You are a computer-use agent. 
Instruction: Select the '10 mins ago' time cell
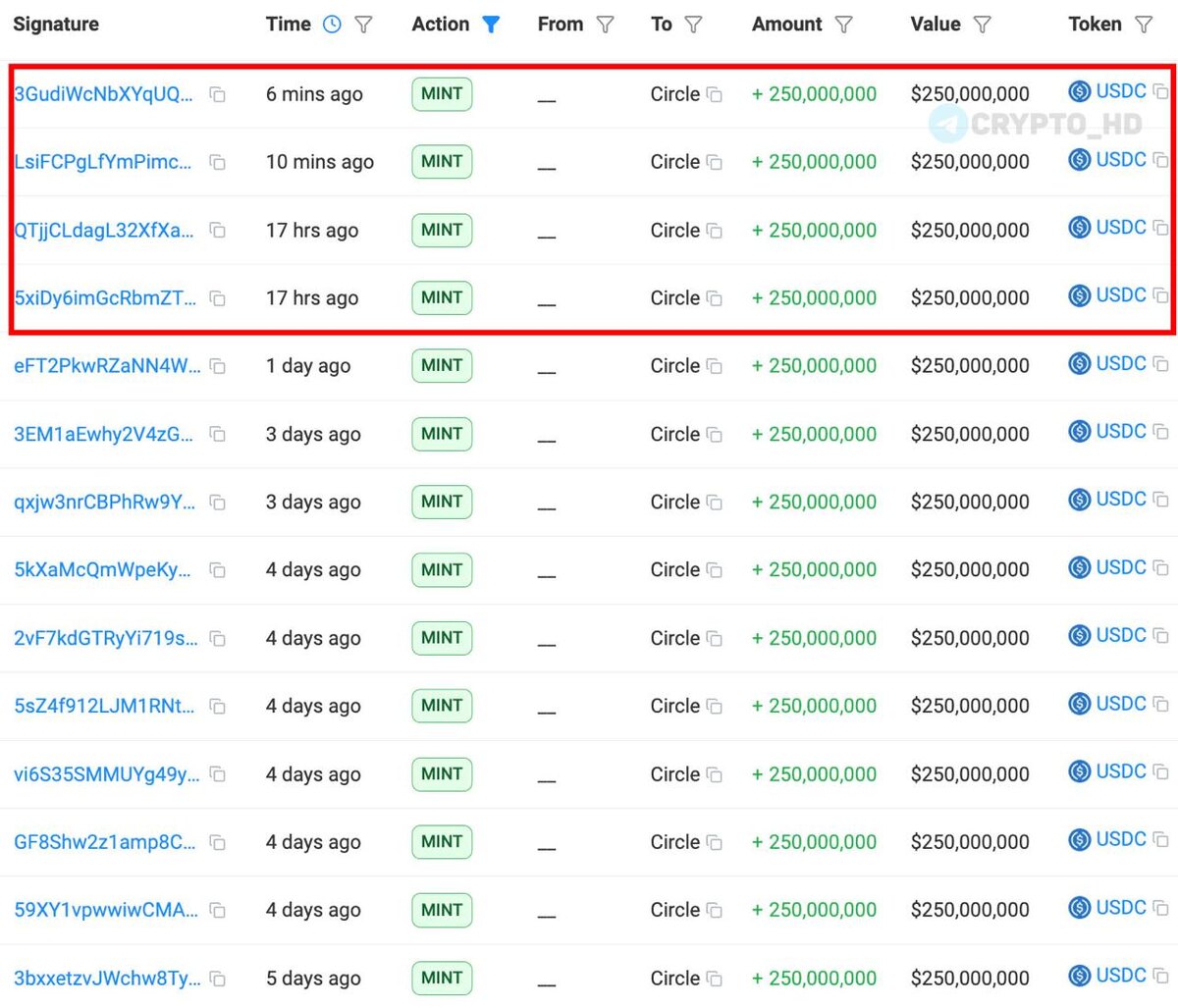click(320, 162)
